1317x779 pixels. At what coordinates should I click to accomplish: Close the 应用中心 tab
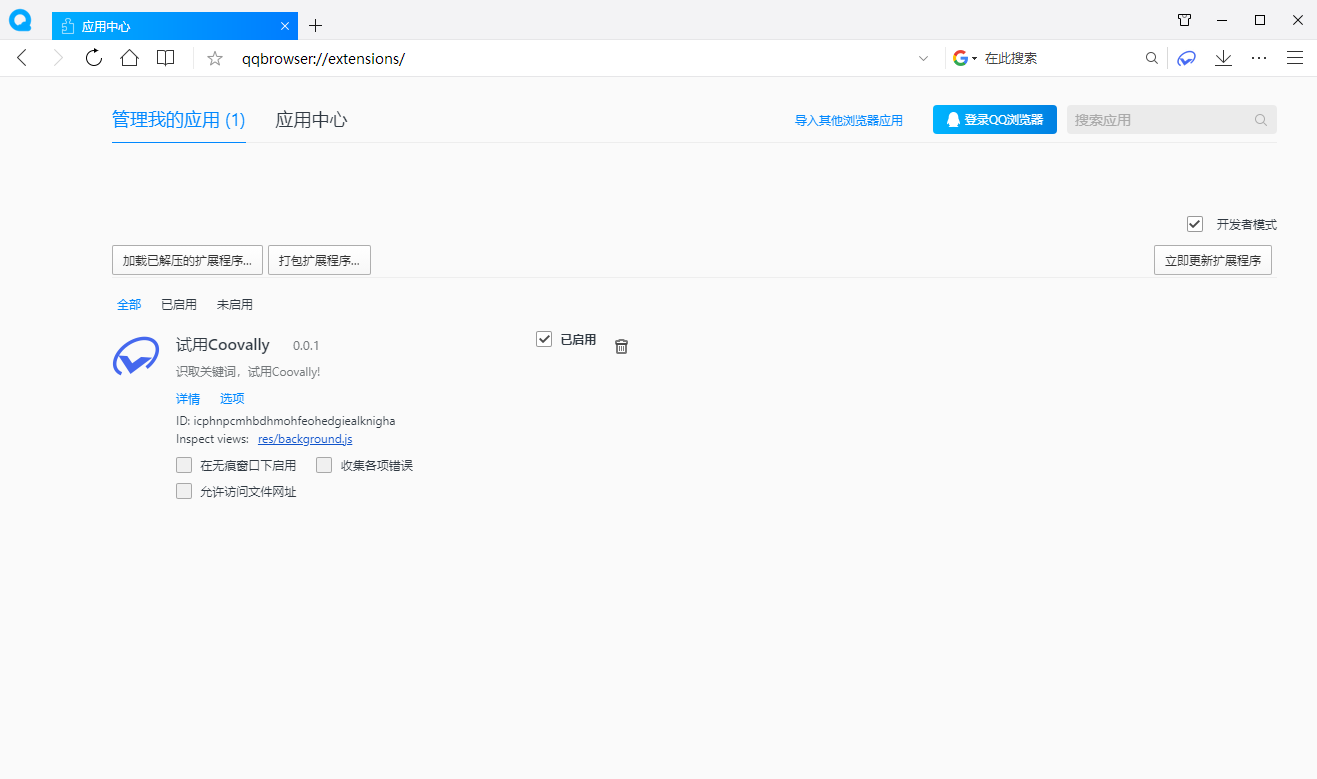point(285,26)
